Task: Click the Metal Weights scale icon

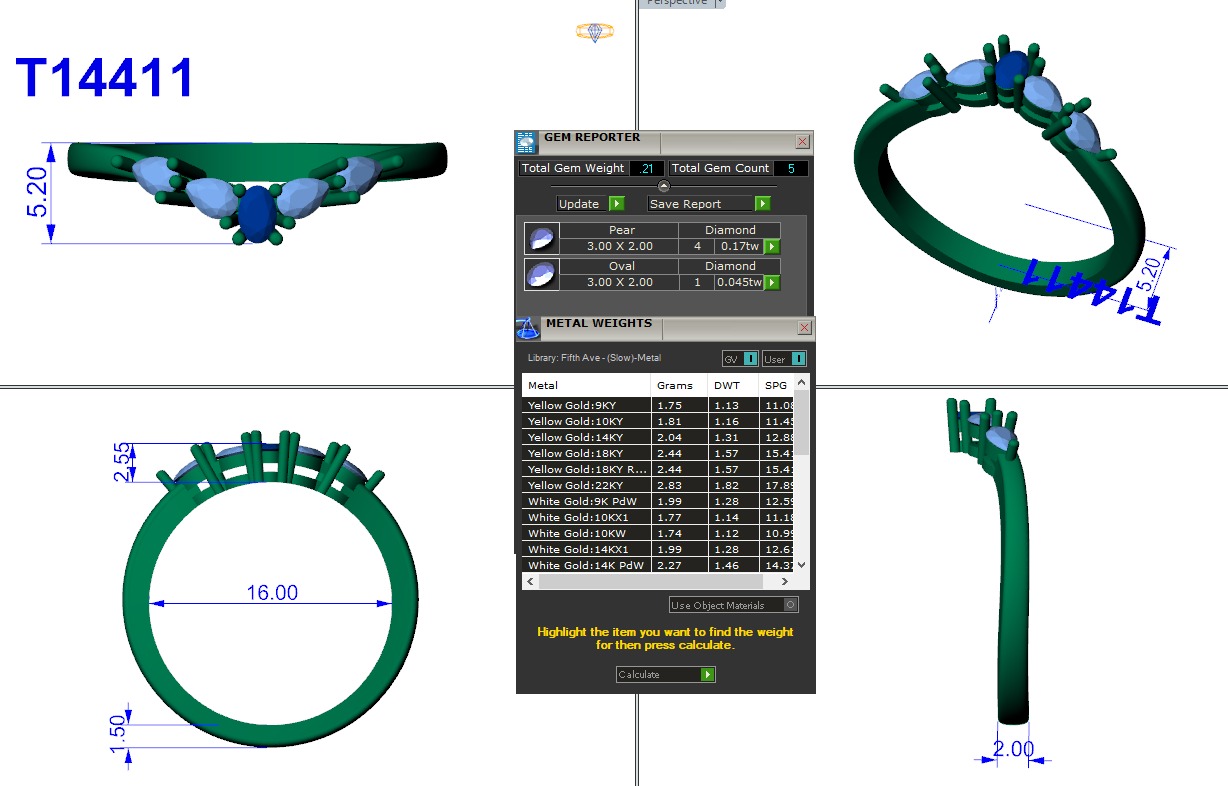Action: (x=528, y=328)
